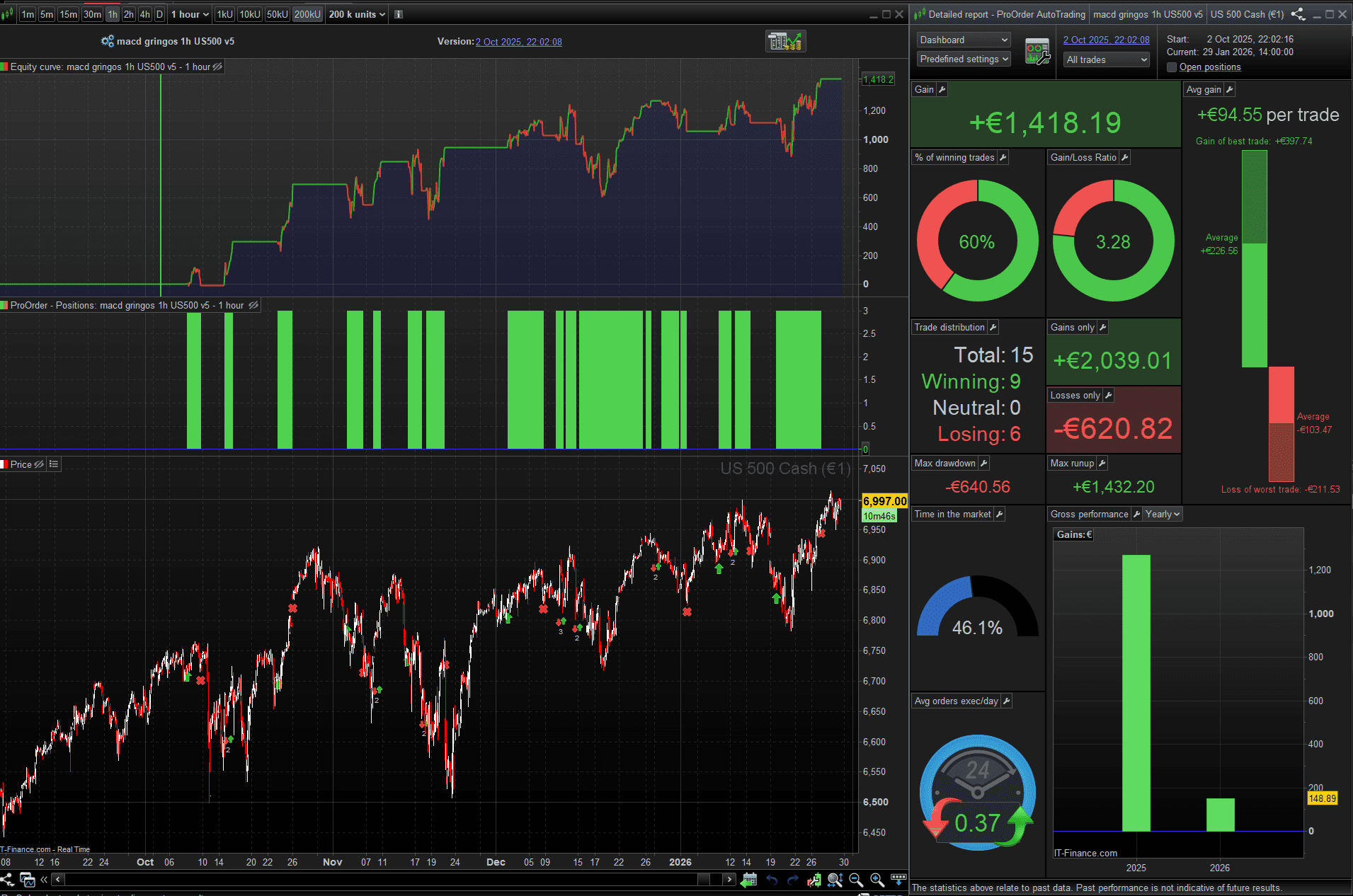The image size is (1353, 896).
Task: Configure the Max runup widget with its wrench
Action: tap(1102, 464)
